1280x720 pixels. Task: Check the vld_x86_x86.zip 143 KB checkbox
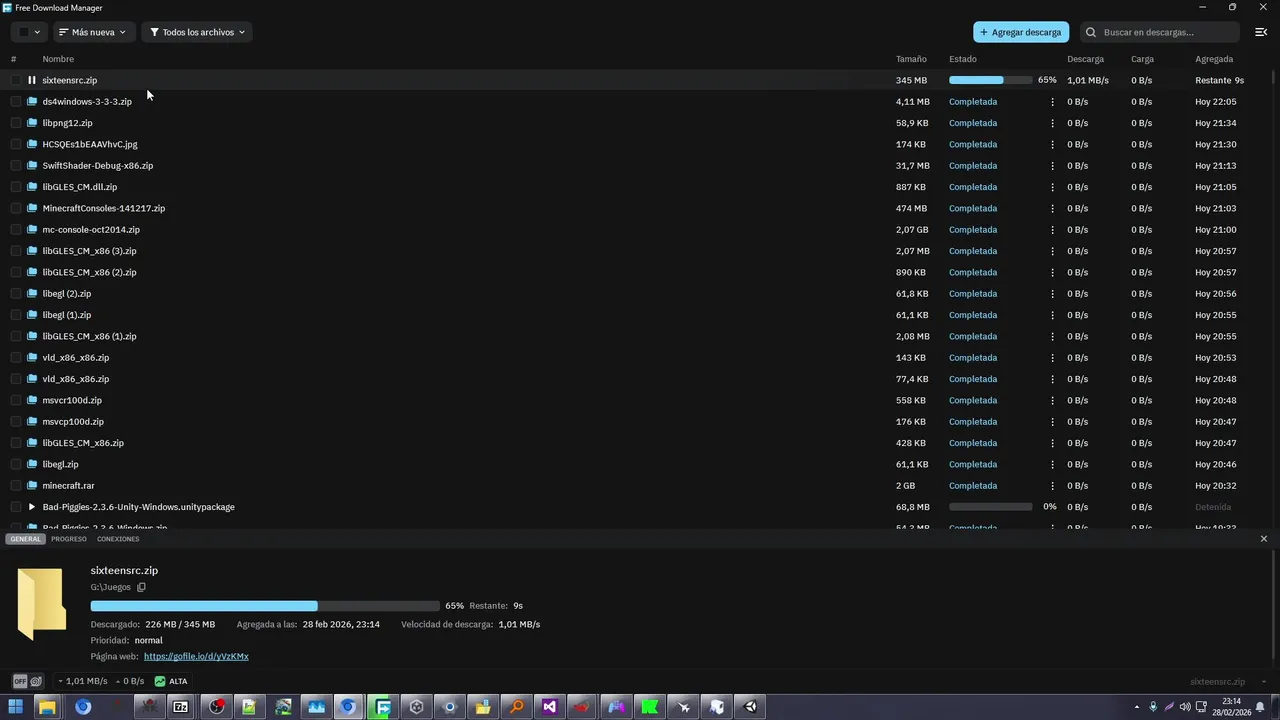[15, 357]
